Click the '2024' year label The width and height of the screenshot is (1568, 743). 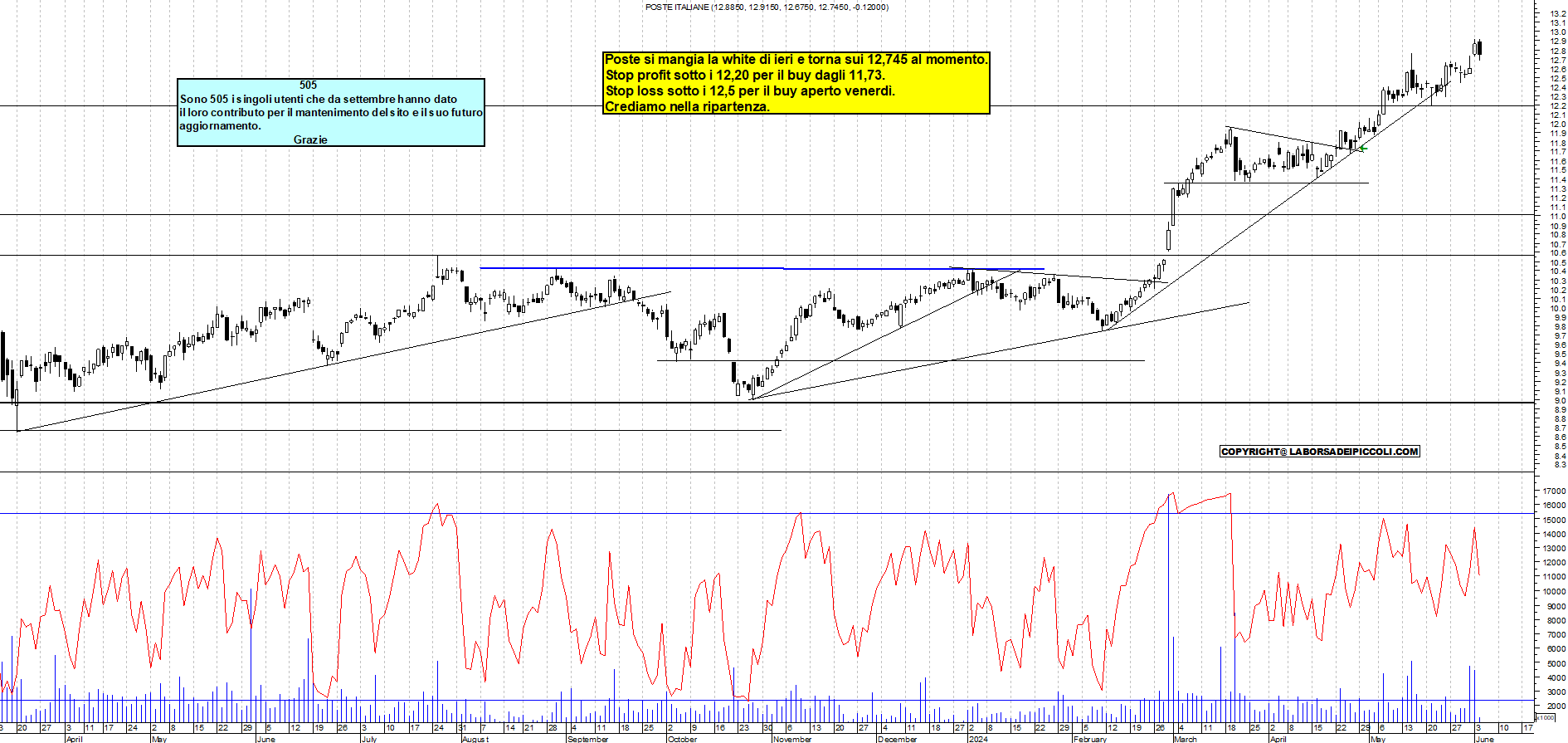click(x=978, y=739)
